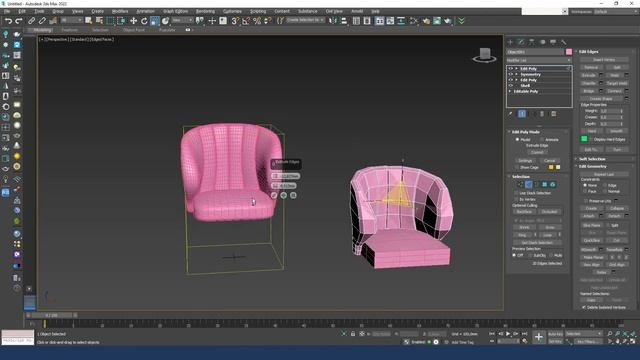Enable Use Stack Selection checkbox
The image size is (640, 360).
pyautogui.click(x=516, y=193)
